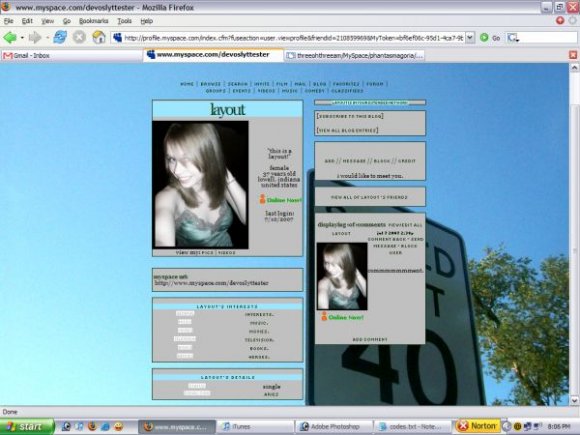Click the Invite navigation link

(262, 84)
